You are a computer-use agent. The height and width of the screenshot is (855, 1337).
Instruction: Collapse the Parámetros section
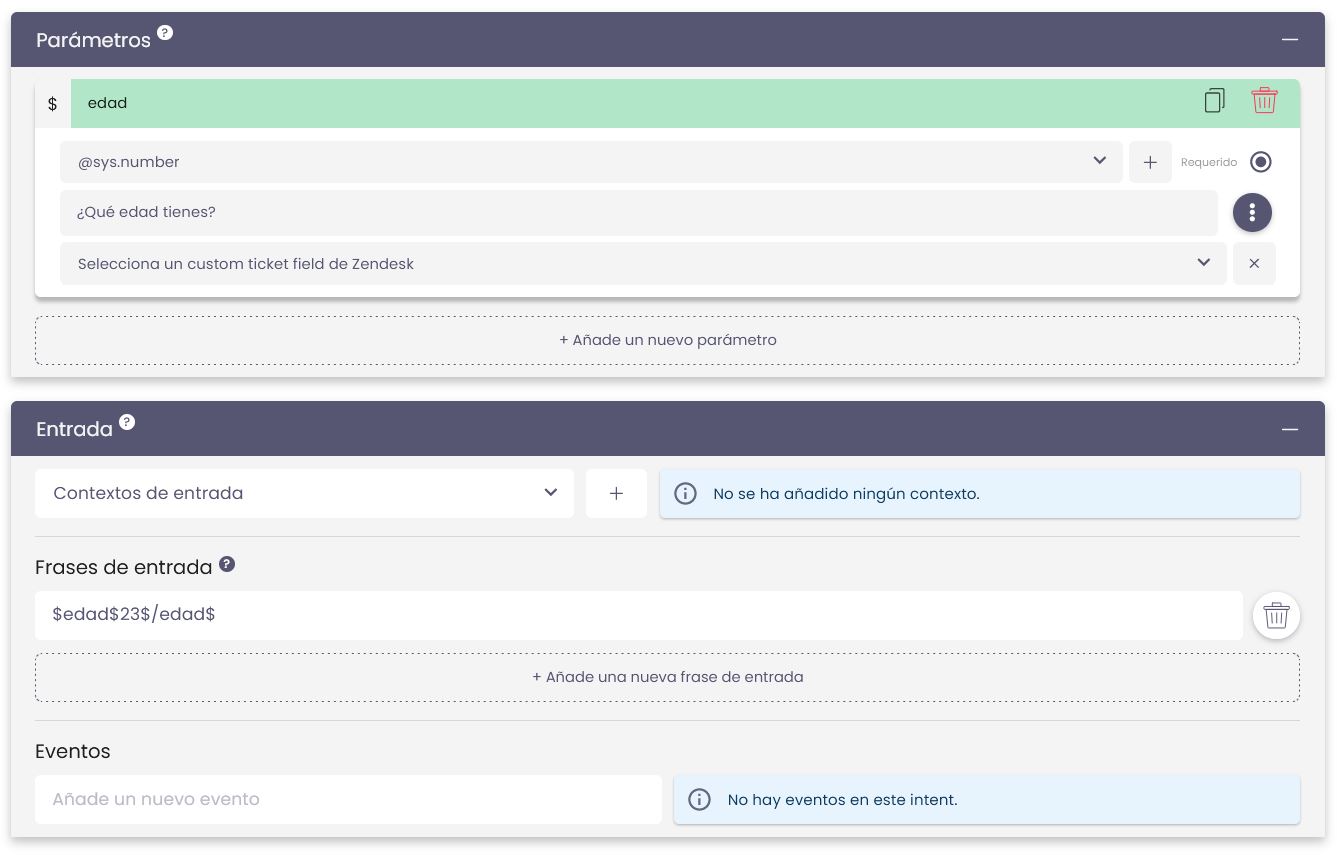click(1290, 40)
